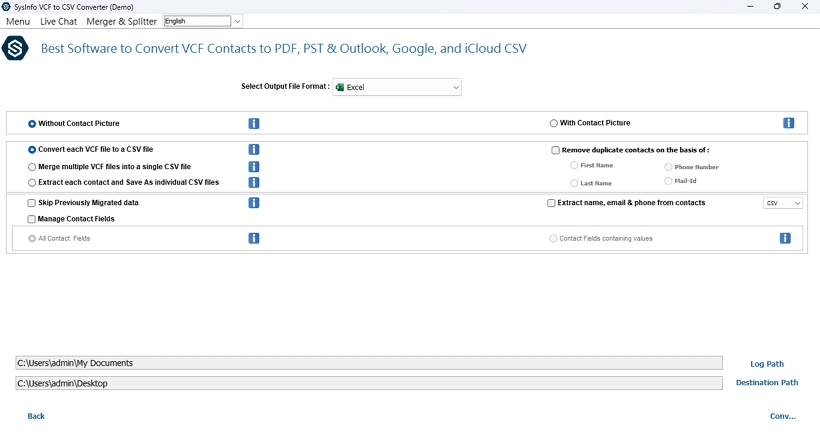Click the Best Software headline text

[283, 49]
